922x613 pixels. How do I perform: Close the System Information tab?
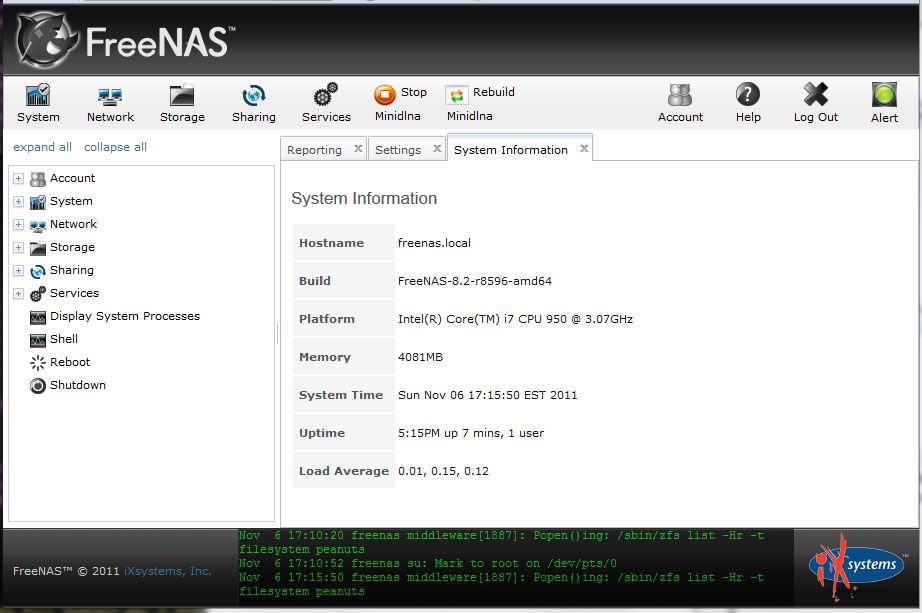click(584, 149)
